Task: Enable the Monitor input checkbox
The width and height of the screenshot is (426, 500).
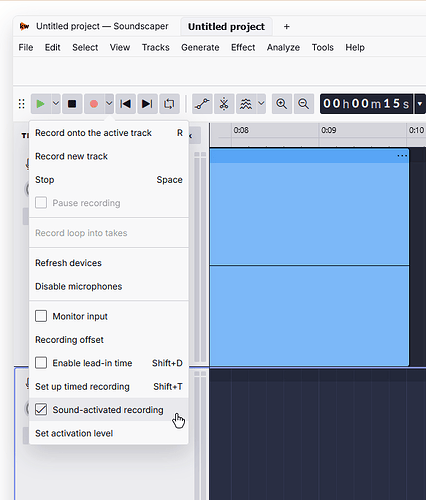Action: [x=41, y=316]
